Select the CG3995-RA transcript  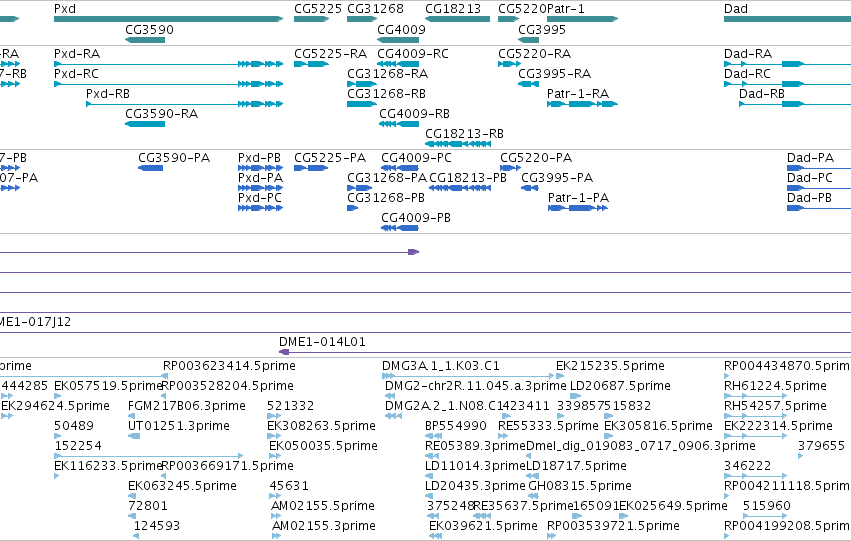[529, 84]
